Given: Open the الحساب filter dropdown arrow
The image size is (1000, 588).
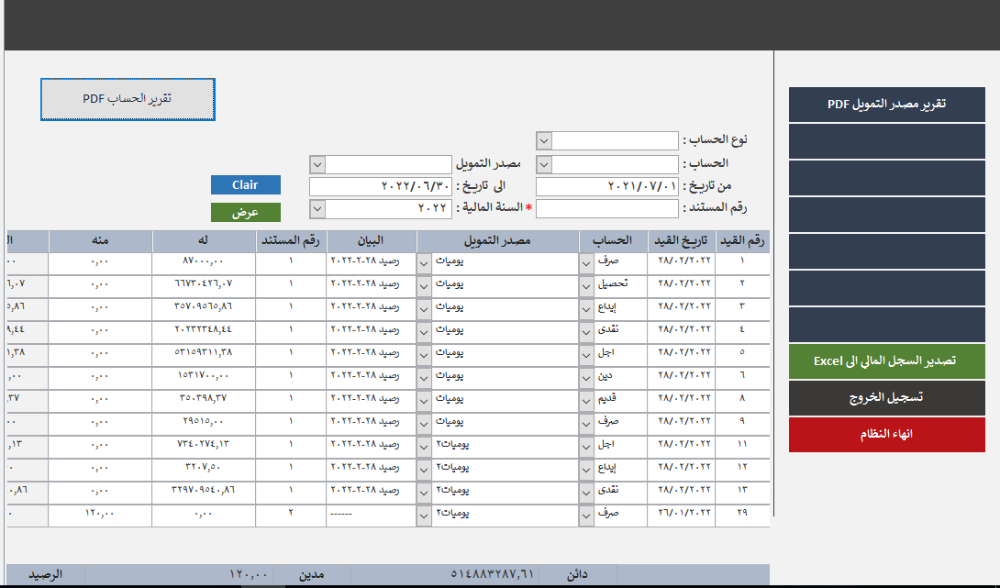Looking at the screenshot, I should 545,163.
